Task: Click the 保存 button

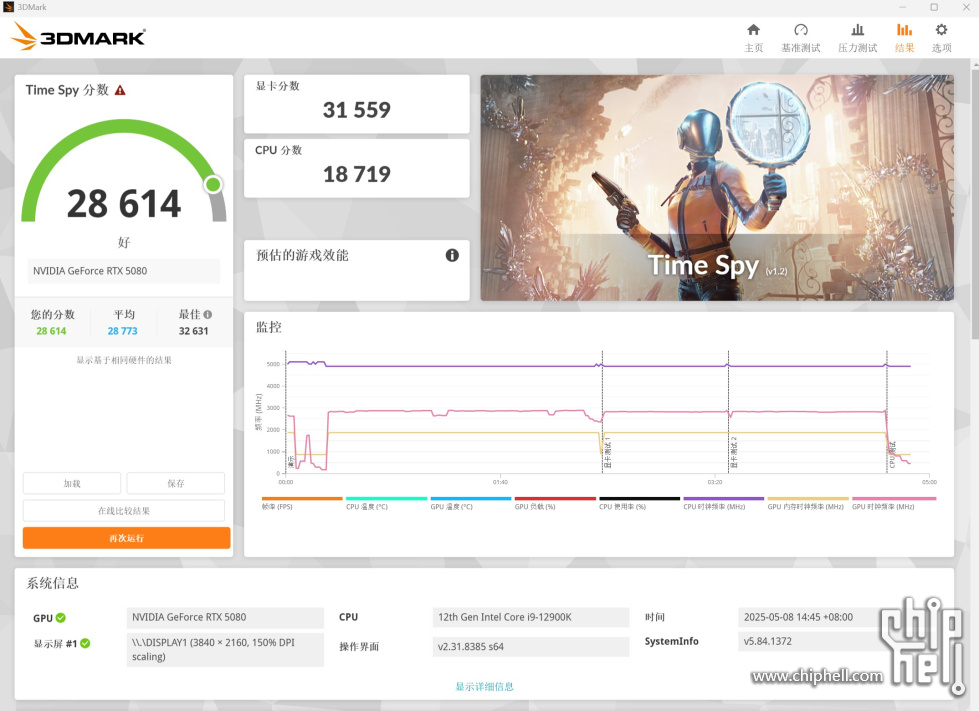Action: click(175, 483)
